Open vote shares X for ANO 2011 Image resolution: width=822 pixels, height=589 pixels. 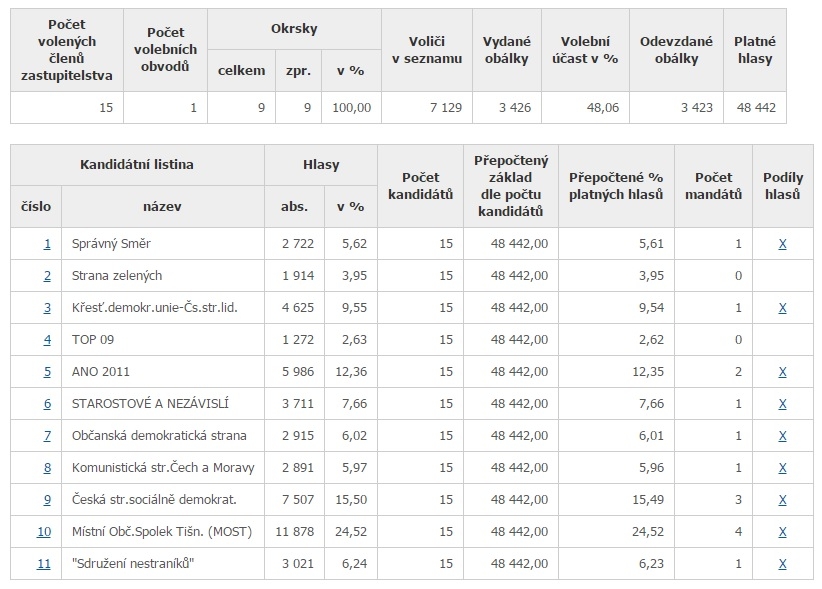(782, 372)
